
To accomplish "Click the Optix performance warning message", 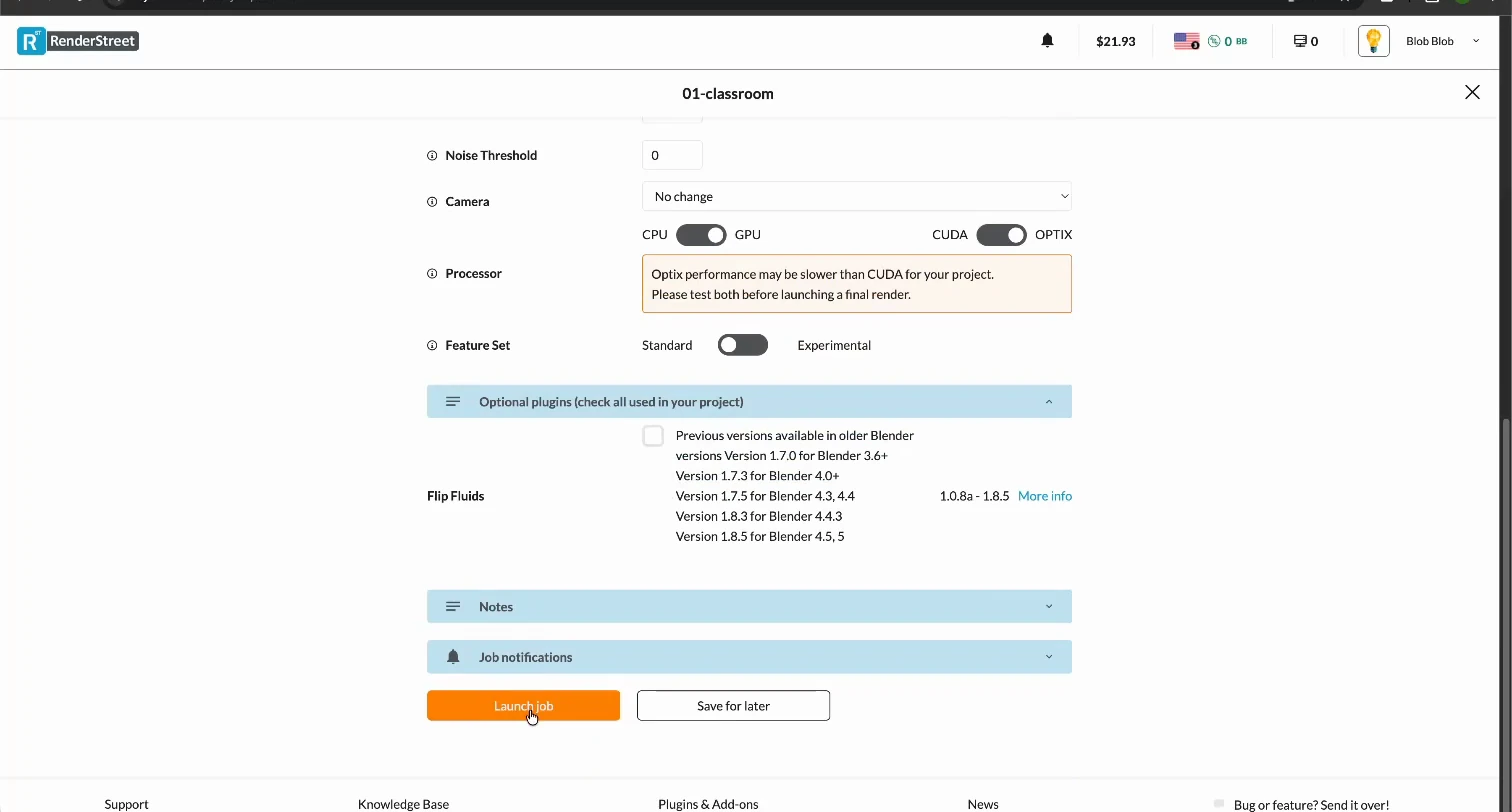I will 856,284.
